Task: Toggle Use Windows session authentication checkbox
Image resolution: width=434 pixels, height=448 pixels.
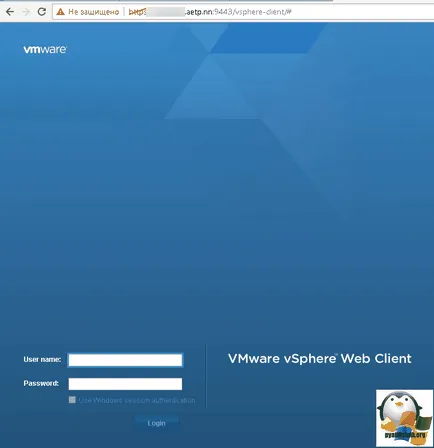Action: [x=72, y=400]
